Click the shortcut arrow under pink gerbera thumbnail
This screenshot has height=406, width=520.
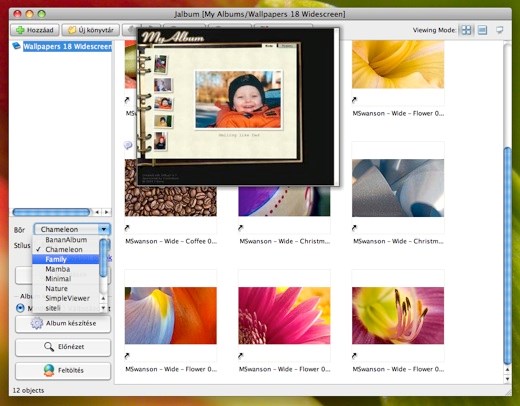point(241,356)
